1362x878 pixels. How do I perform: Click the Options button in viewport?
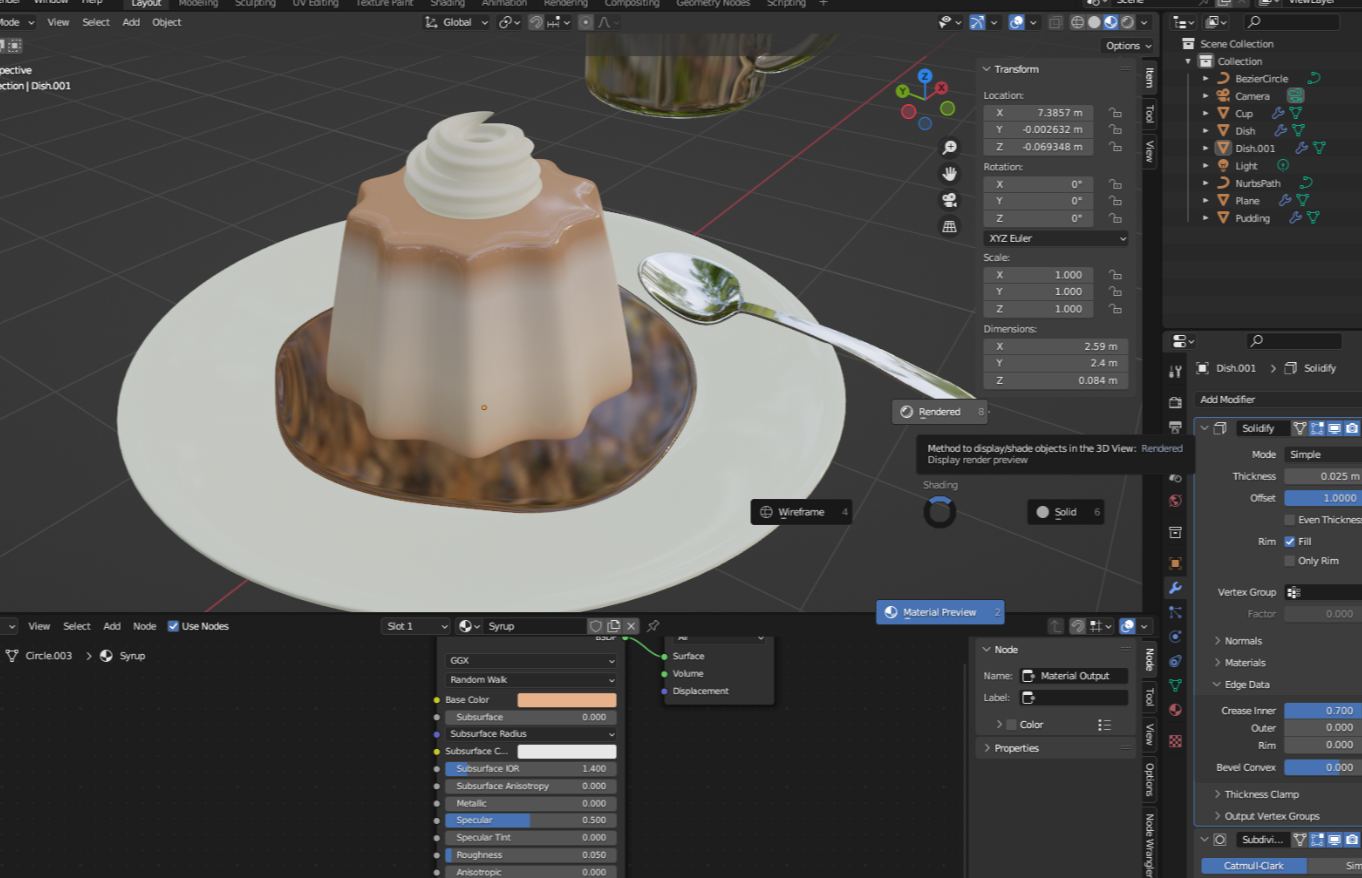1128,45
